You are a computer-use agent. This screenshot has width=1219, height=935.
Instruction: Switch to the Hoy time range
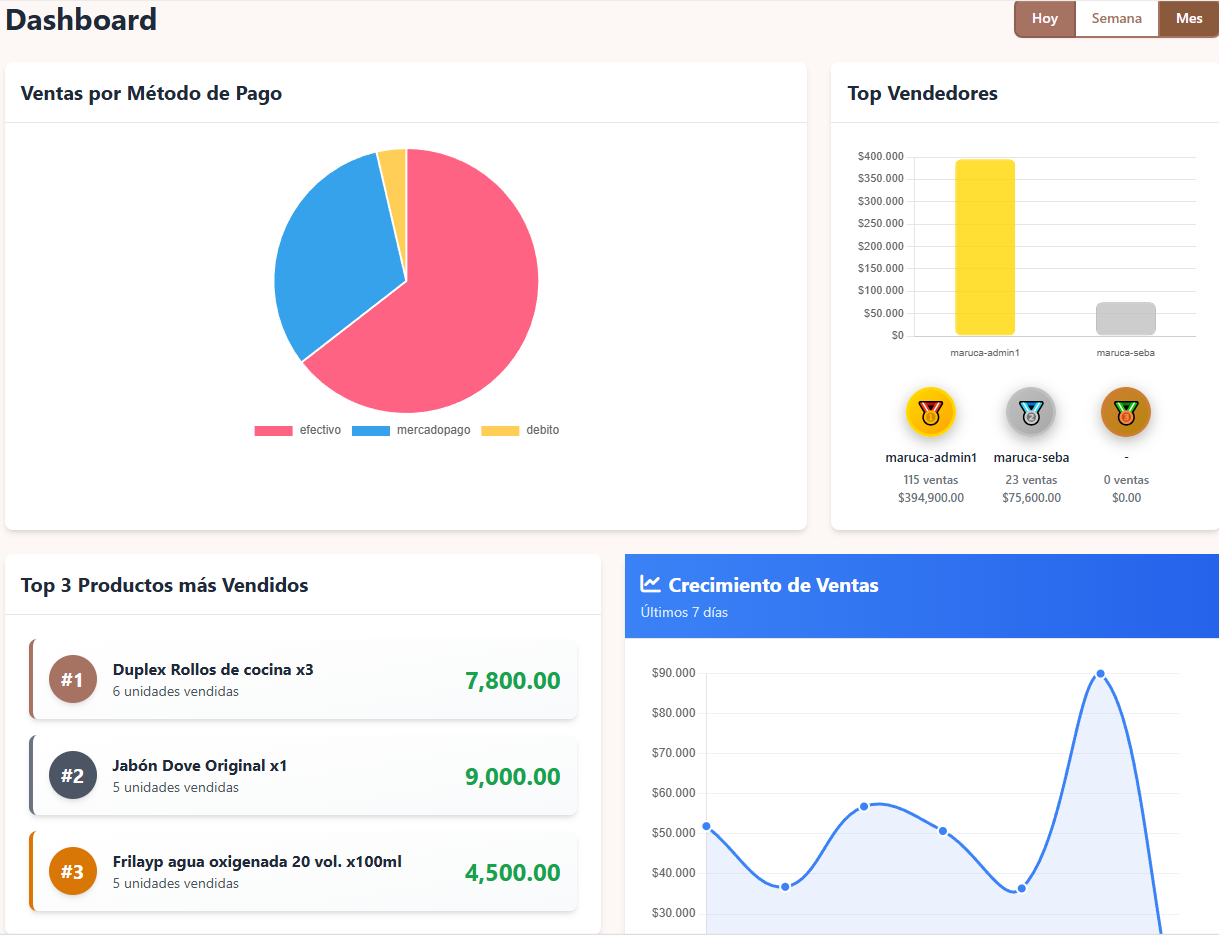(1045, 19)
